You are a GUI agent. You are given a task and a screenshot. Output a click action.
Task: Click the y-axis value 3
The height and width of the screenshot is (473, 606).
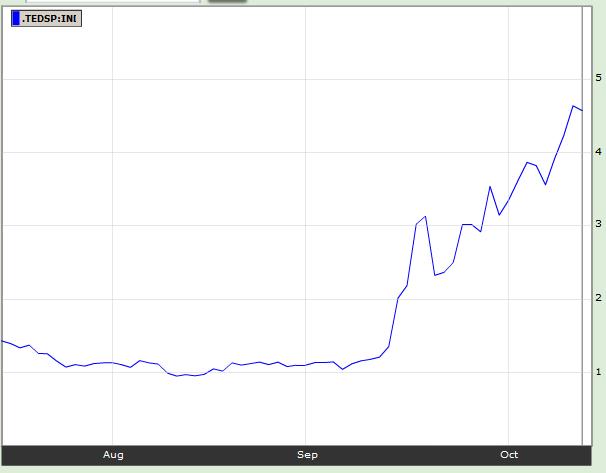point(598,224)
